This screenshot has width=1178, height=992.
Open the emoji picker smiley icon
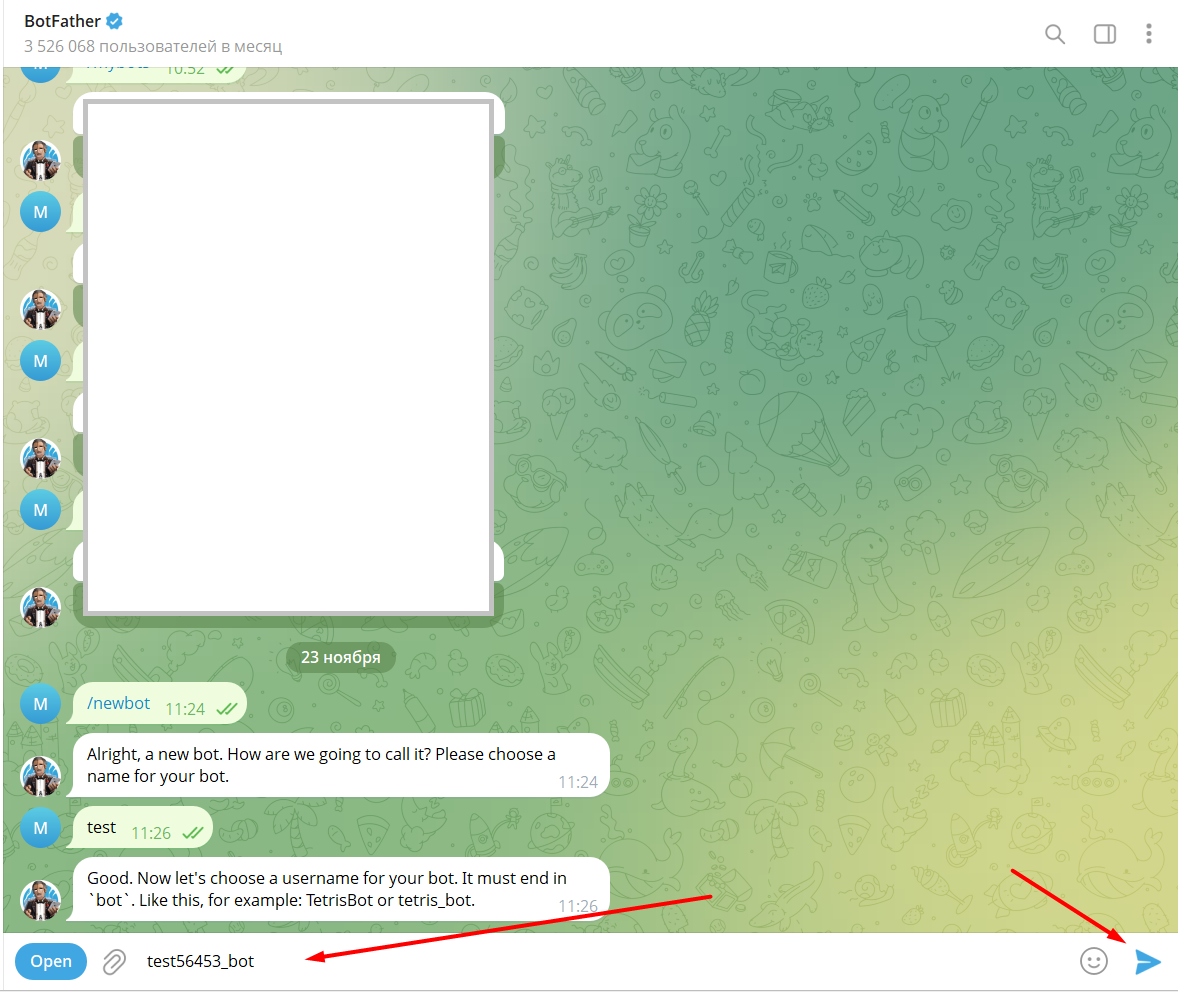[x=1094, y=961]
